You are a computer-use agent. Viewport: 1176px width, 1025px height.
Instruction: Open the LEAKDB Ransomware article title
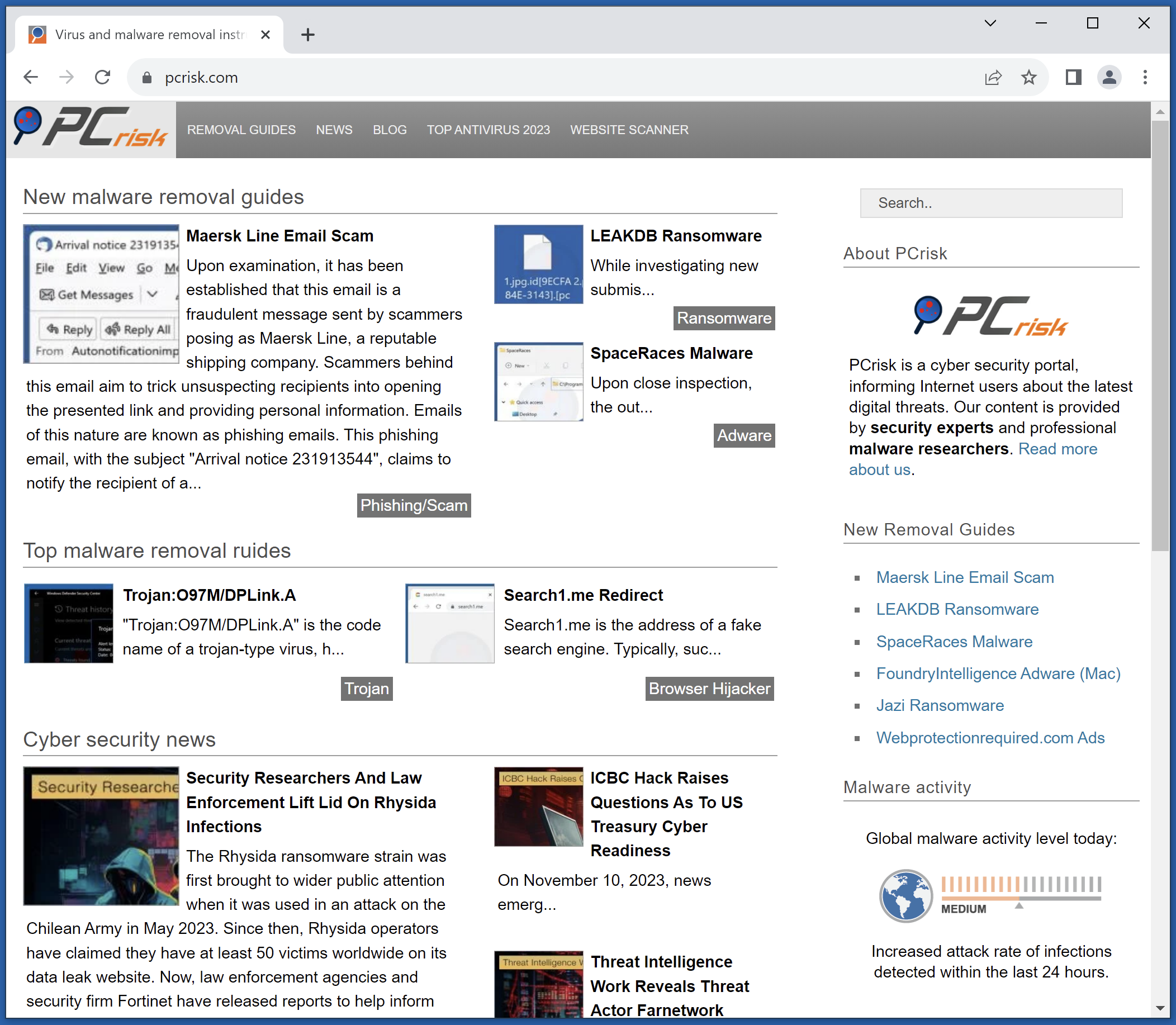click(x=676, y=236)
